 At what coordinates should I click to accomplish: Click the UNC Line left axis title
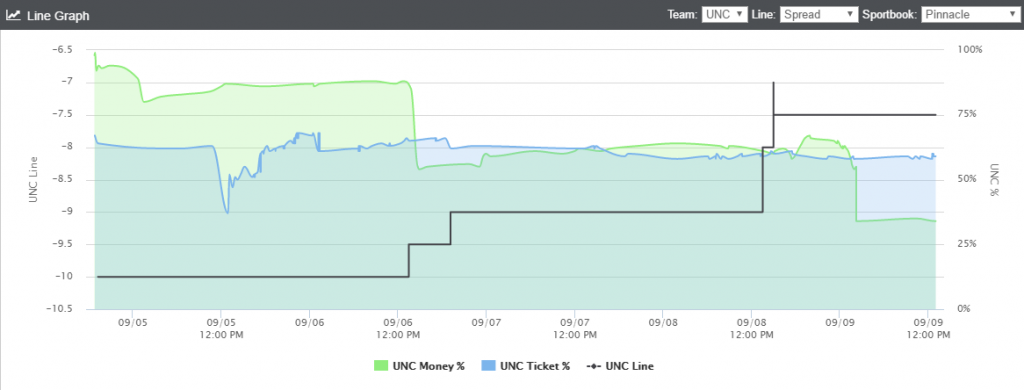tap(33, 180)
